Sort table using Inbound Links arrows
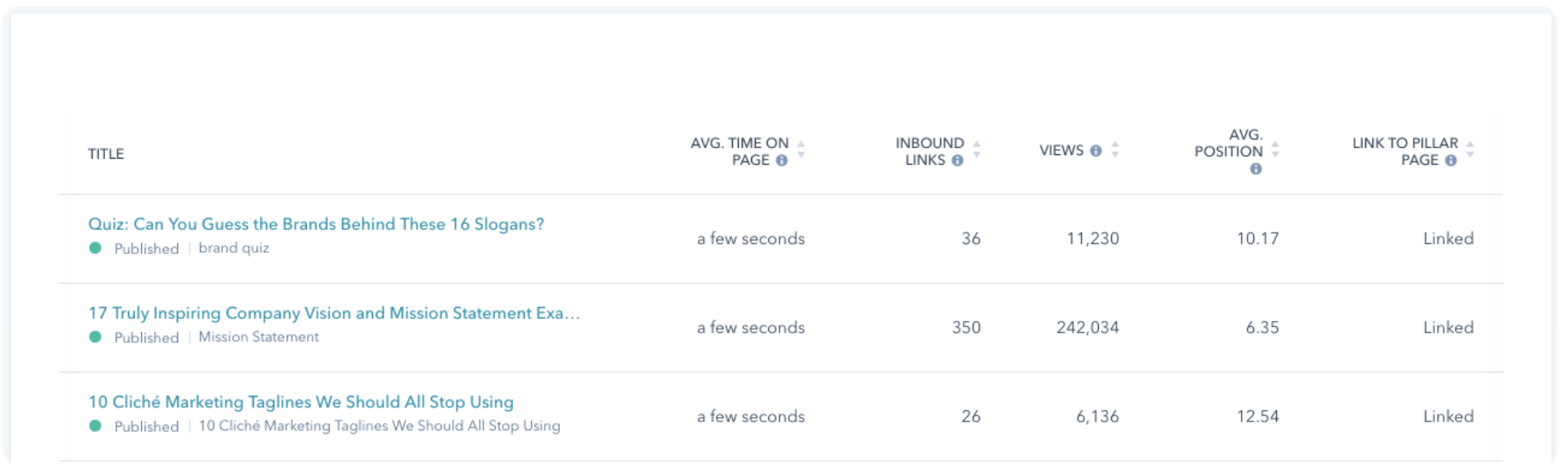 point(976,149)
